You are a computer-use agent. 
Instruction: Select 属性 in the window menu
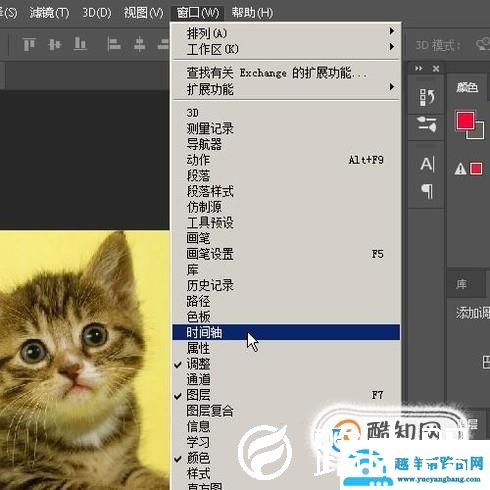[286, 348]
